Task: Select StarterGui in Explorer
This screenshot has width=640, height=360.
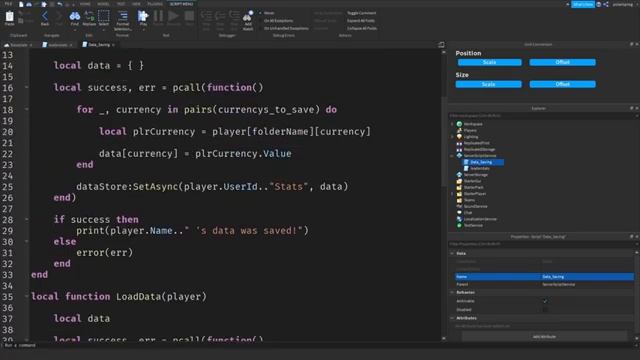Action: click(x=472, y=181)
